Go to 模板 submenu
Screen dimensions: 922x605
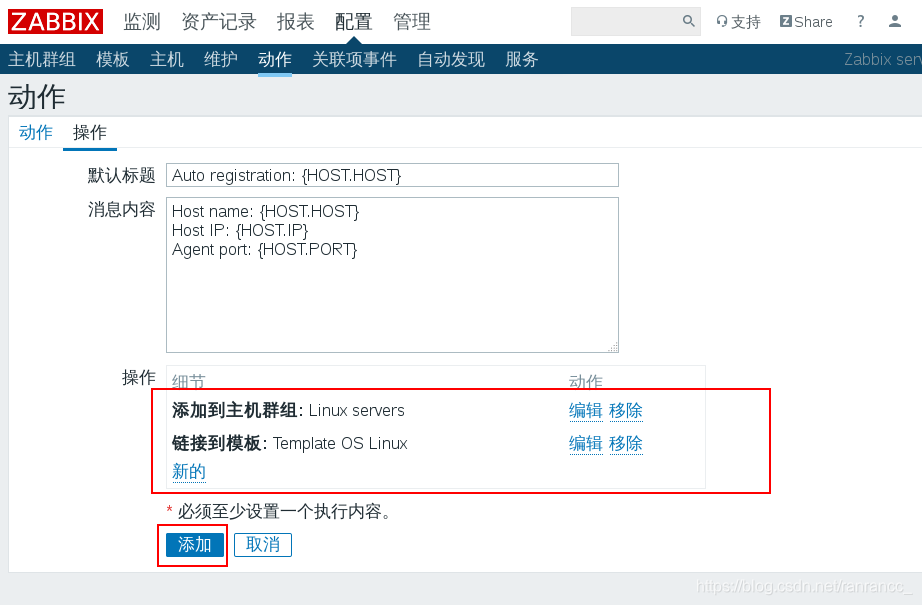[112, 59]
